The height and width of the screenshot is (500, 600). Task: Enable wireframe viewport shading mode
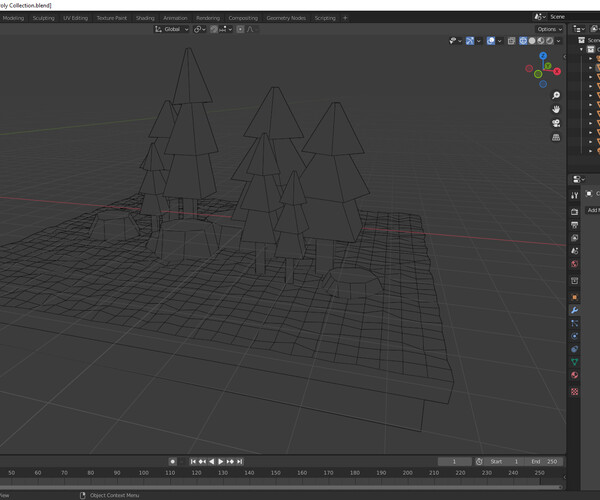point(523,41)
